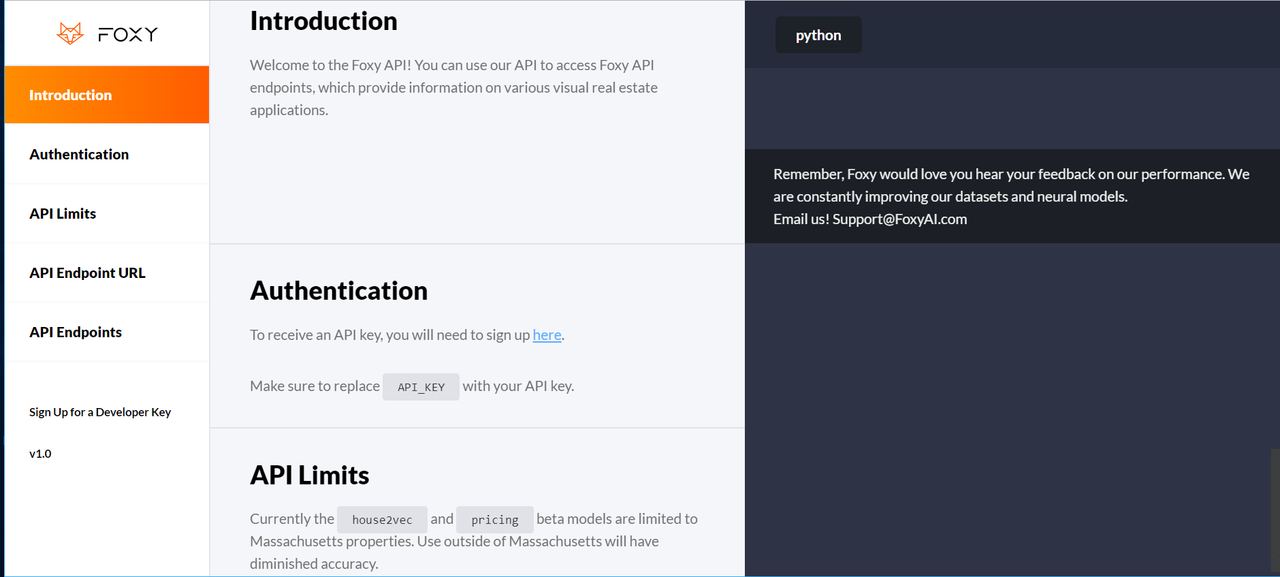Image resolution: width=1280 pixels, height=577 pixels.
Task: Click the pricing code label
Action: coord(495,519)
